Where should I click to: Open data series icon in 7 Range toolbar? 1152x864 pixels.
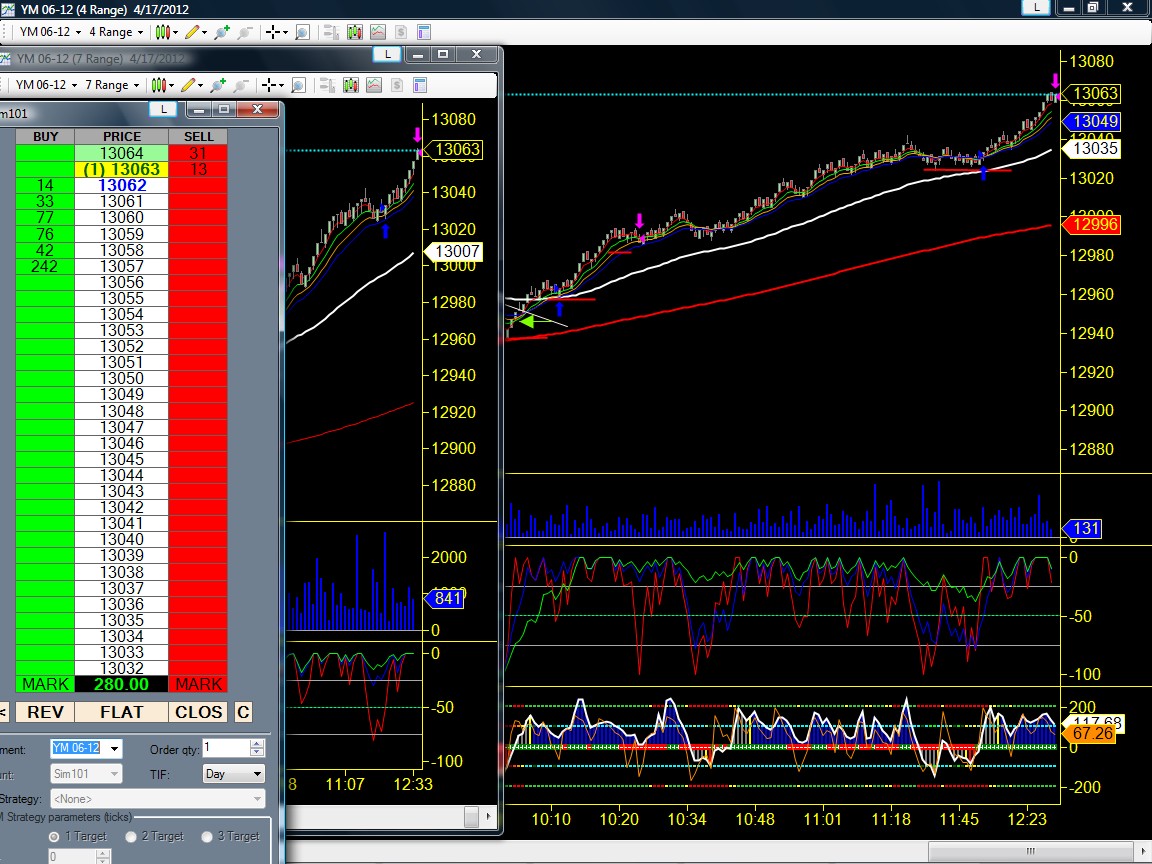click(x=351, y=85)
